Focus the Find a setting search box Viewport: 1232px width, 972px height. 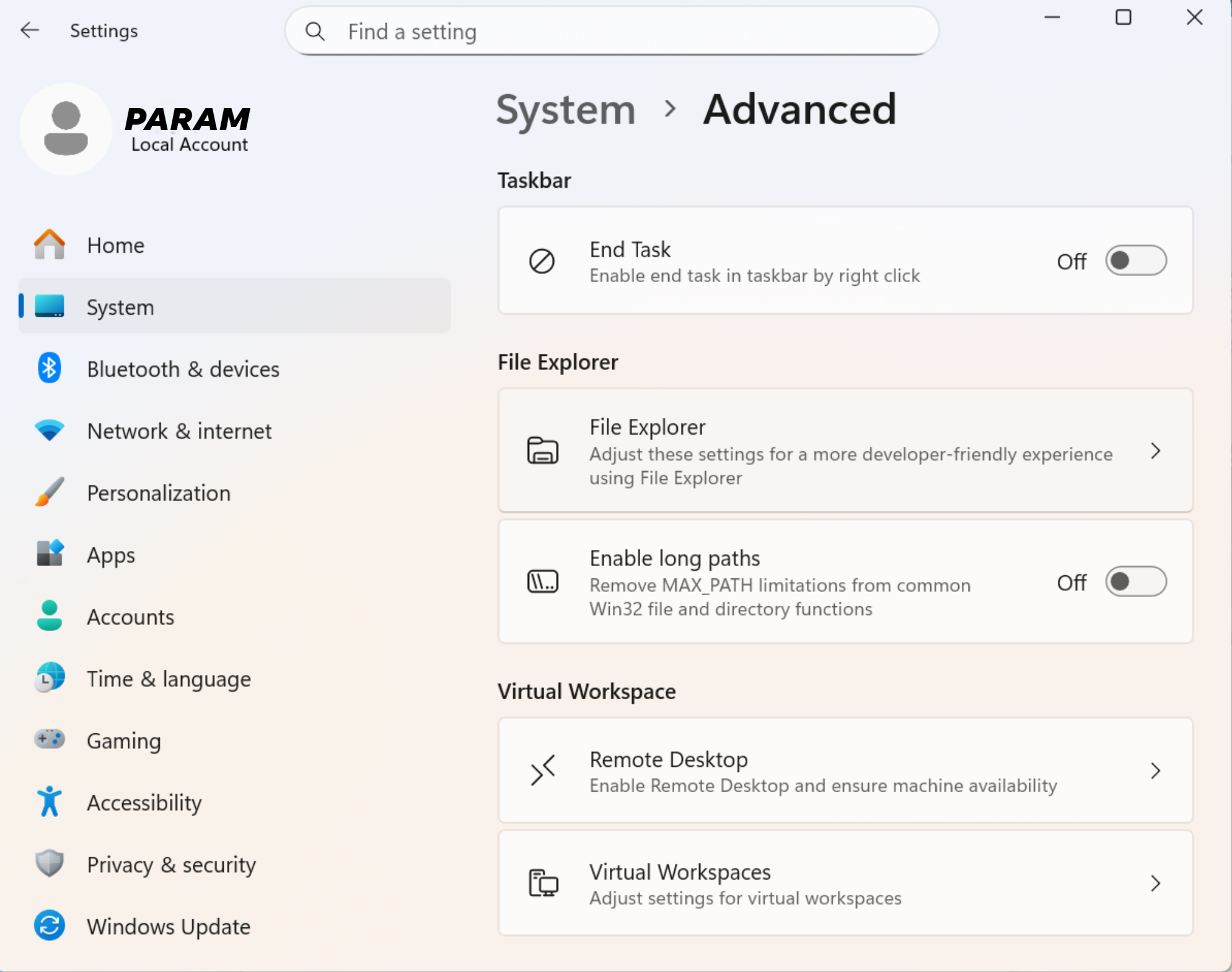coord(612,31)
